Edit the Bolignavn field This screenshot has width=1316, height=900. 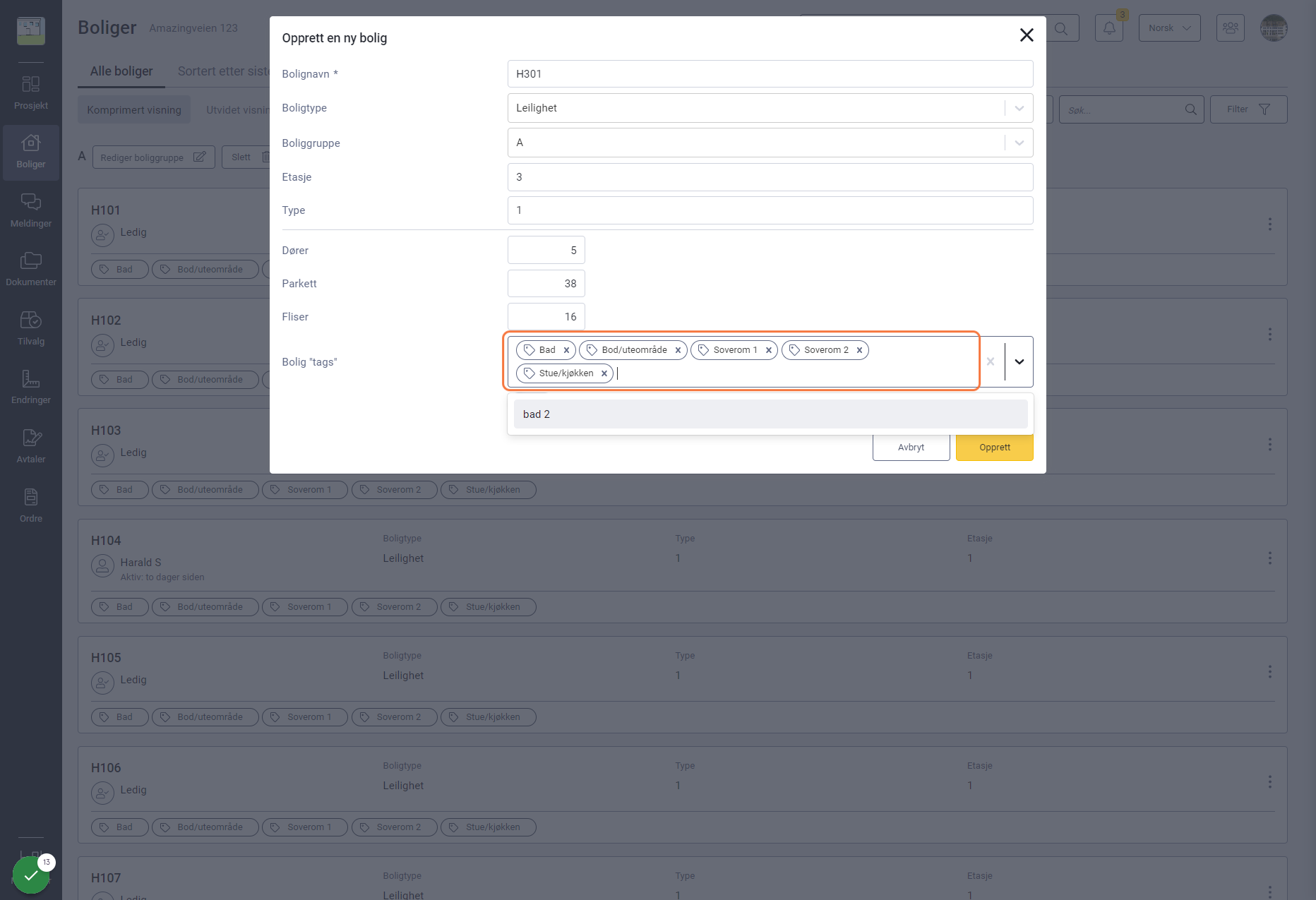click(770, 74)
